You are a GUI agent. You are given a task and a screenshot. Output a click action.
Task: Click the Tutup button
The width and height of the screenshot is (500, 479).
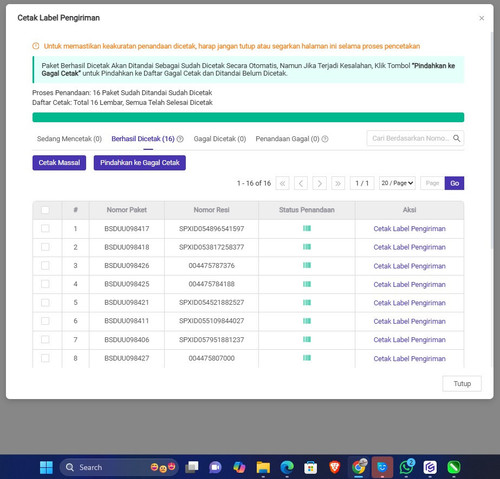click(462, 384)
